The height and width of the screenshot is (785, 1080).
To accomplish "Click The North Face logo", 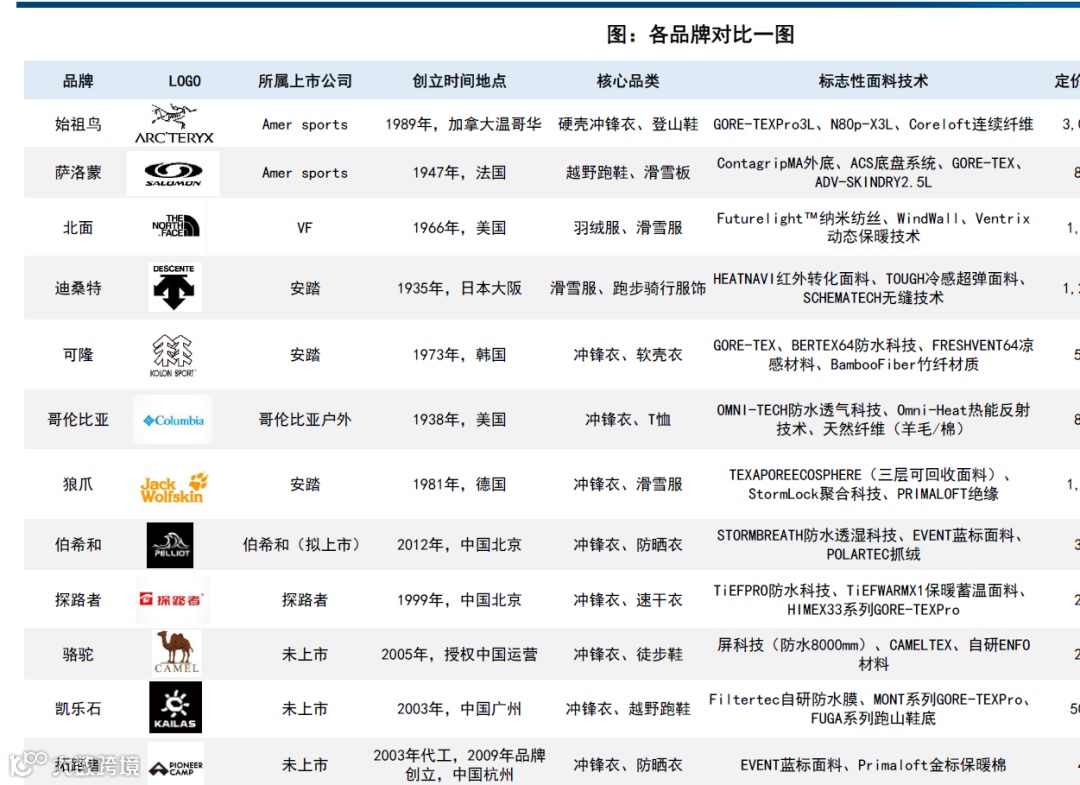I will 176,226.
